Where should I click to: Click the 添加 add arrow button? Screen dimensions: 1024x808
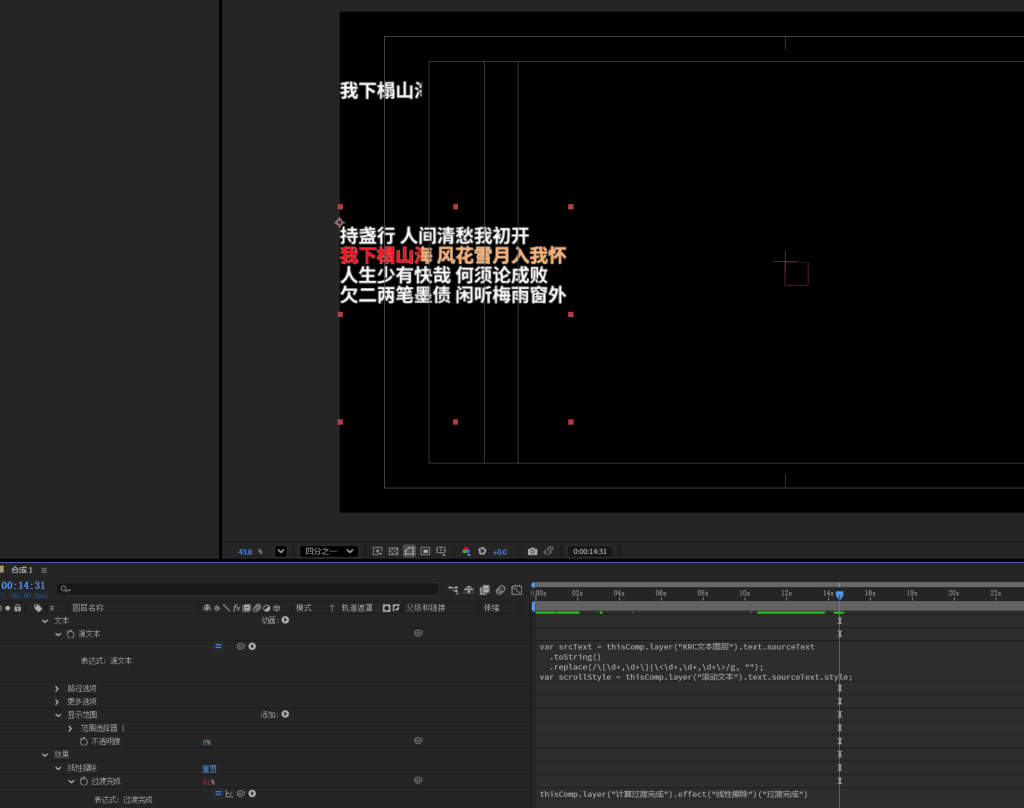click(x=285, y=714)
